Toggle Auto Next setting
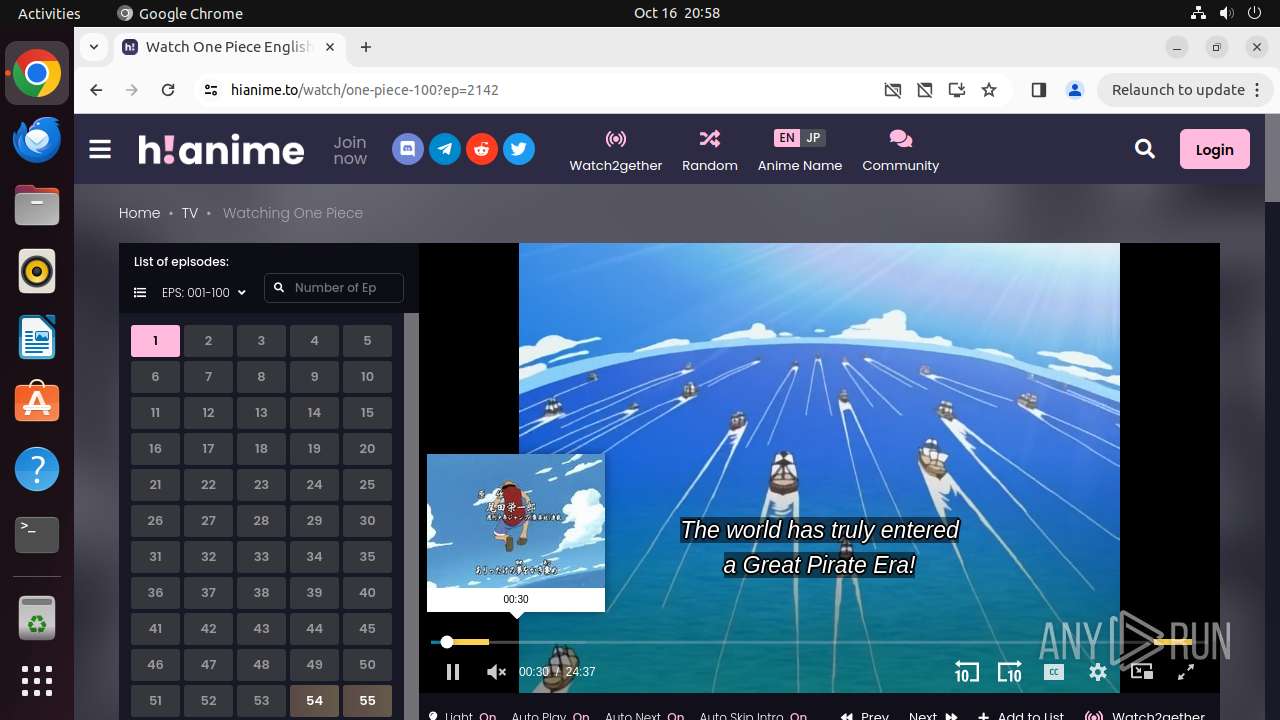 pos(644,715)
